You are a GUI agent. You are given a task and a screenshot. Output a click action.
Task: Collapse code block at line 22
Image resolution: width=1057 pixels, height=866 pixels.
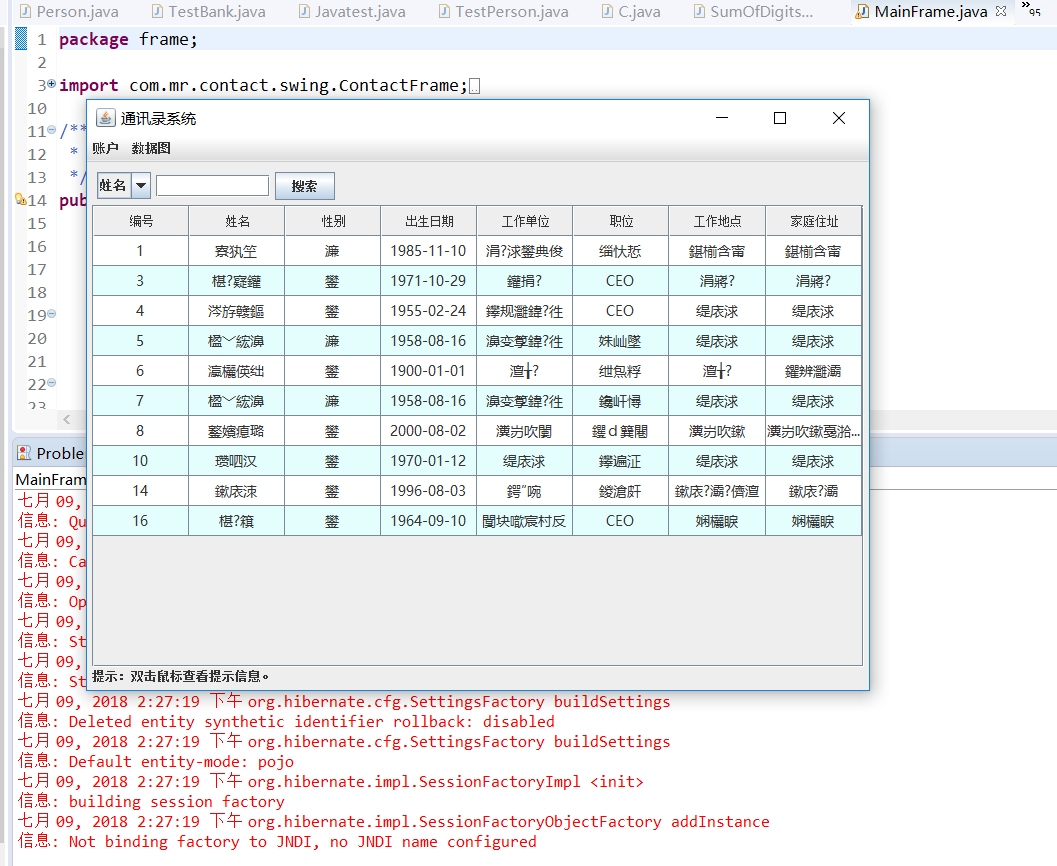point(51,383)
